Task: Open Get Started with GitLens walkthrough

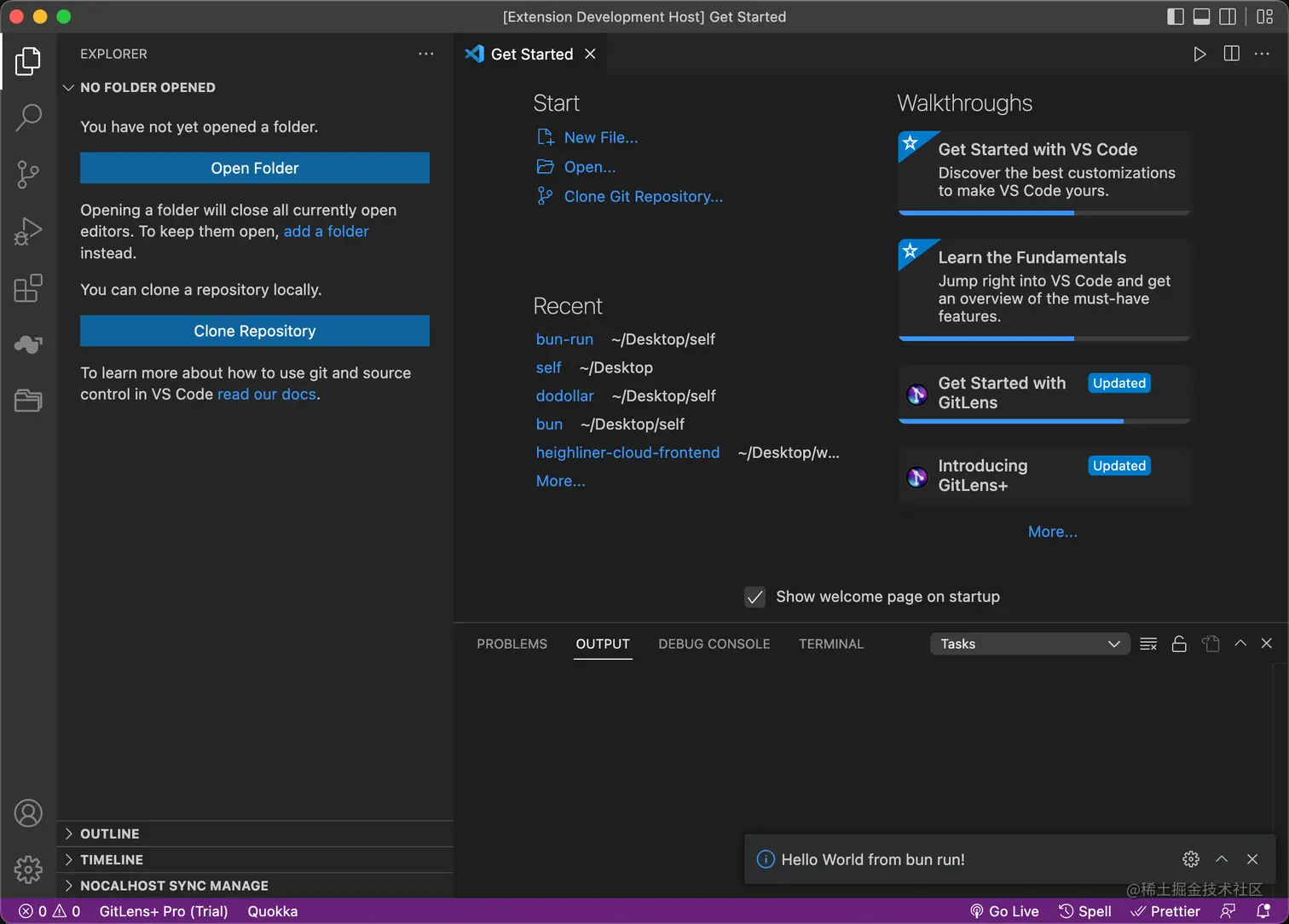Action: pyautogui.click(x=1044, y=394)
